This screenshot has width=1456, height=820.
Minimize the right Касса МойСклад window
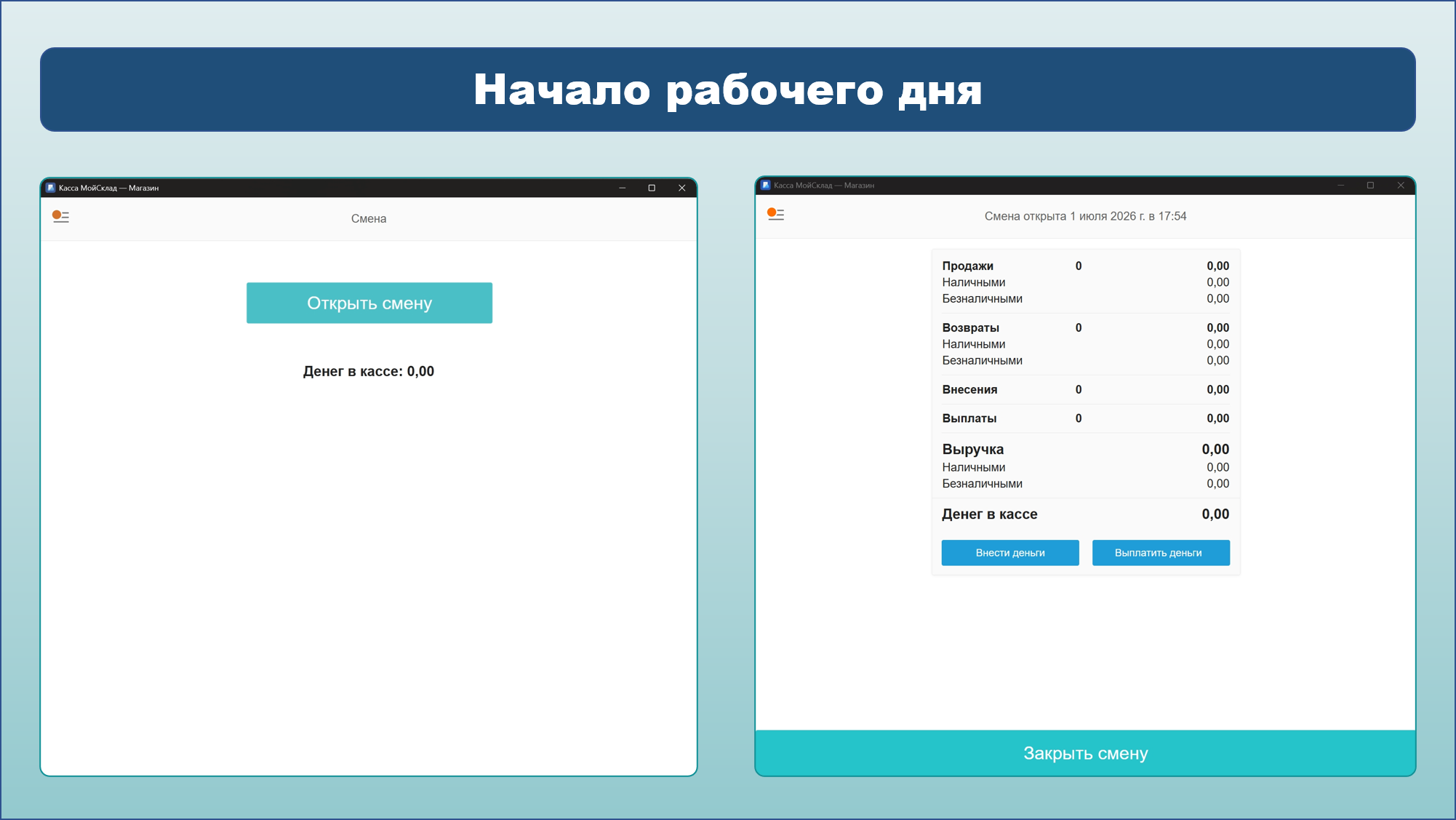pos(1340,186)
